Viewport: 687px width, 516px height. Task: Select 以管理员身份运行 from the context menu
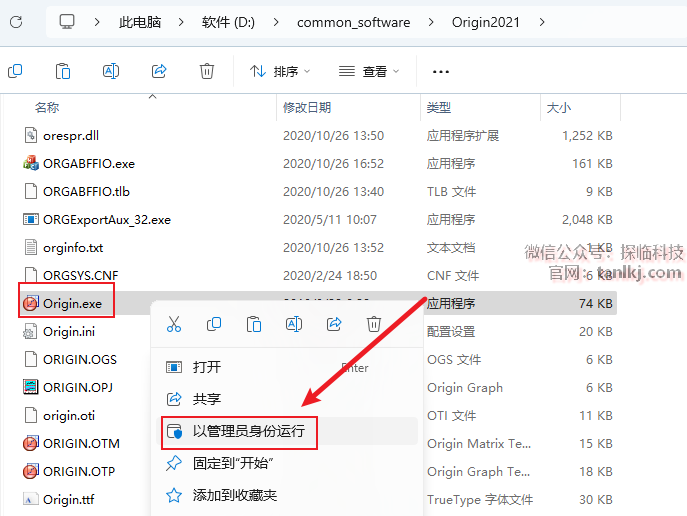point(248,431)
